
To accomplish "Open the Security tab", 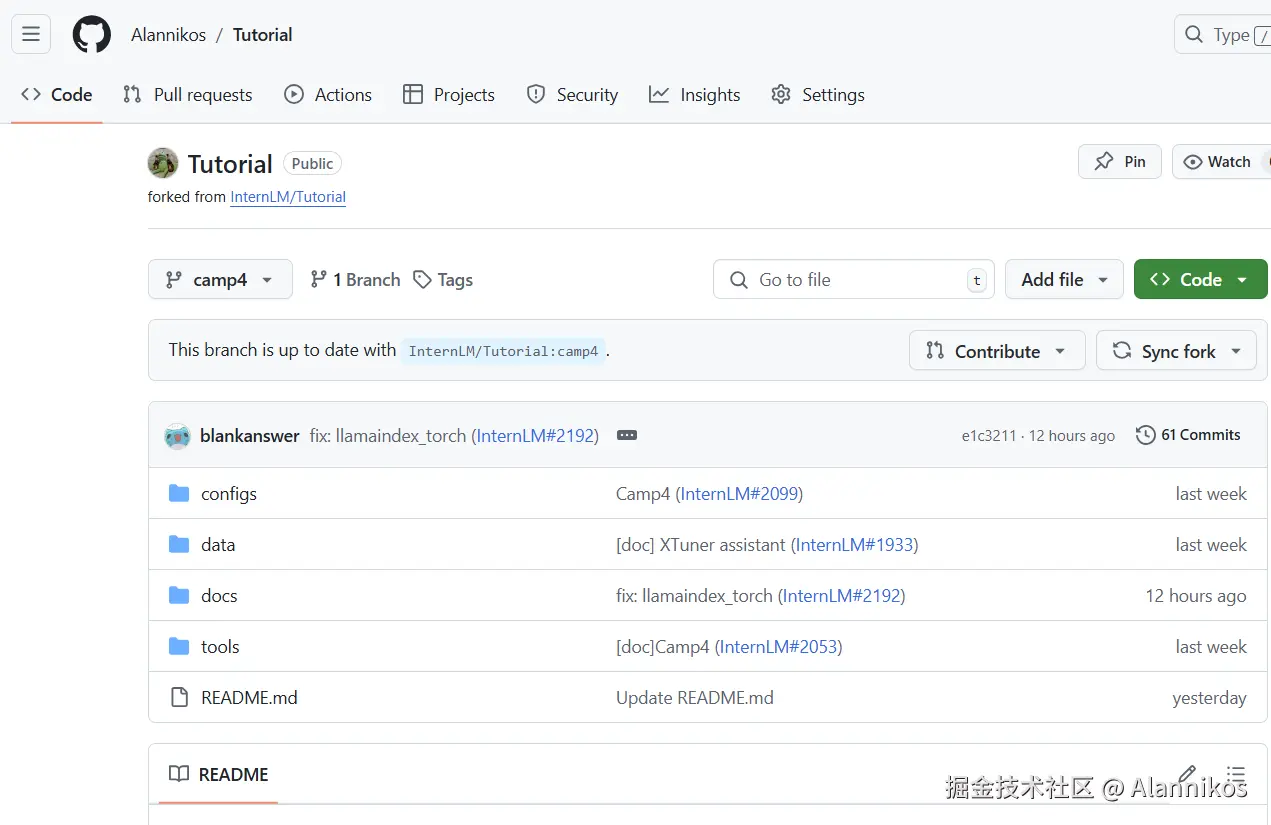I will [x=573, y=95].
